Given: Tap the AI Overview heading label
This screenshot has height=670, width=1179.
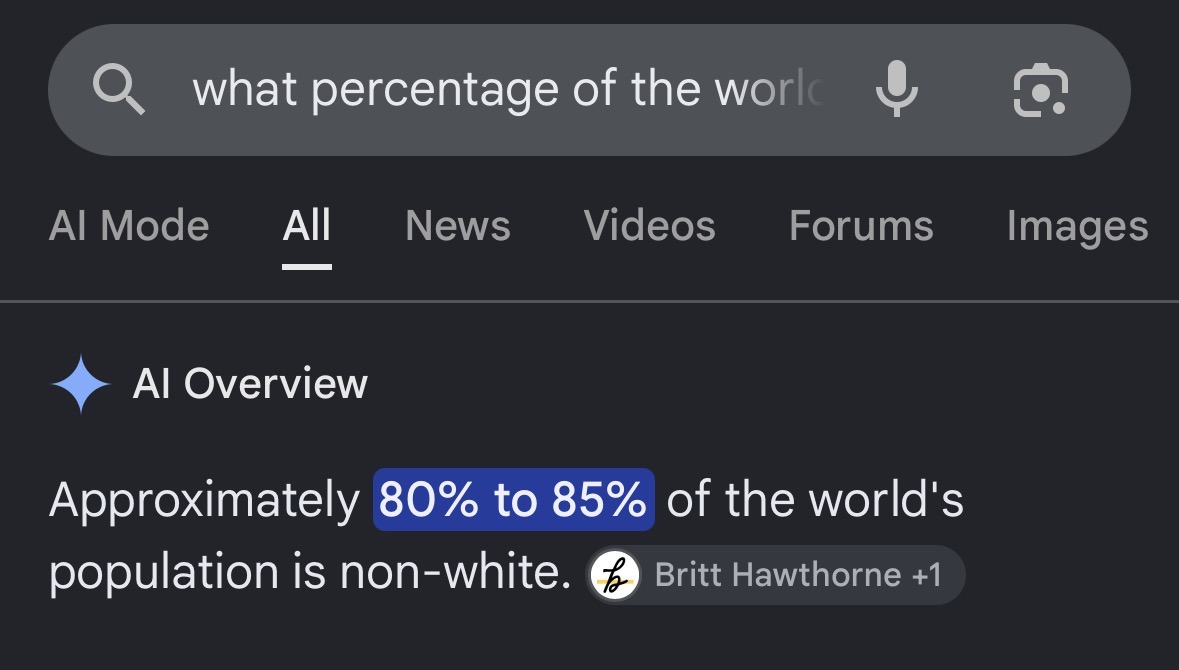Looking at the screenshot, I should pos(250,384).
